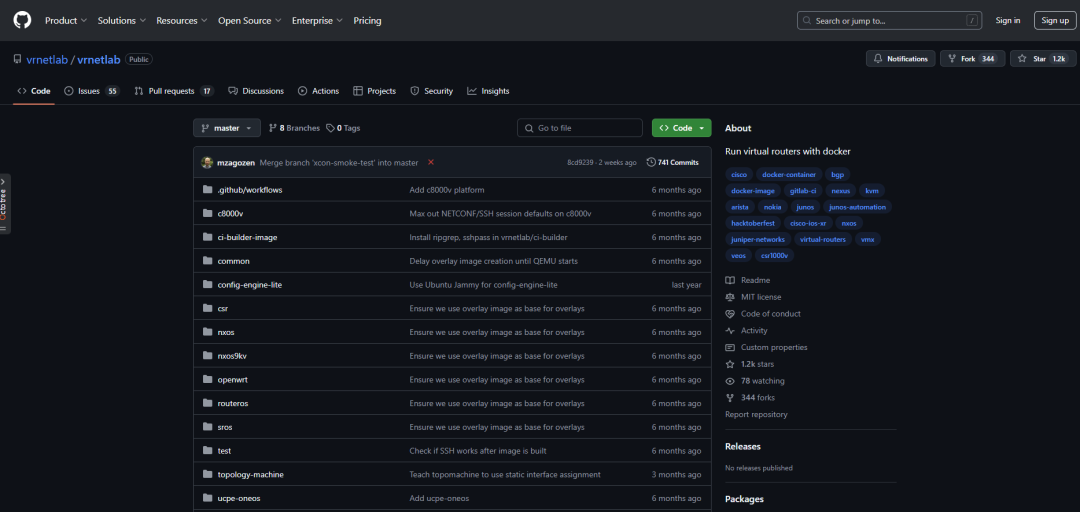Open commit message 'Add c8000v platform' for .github/workflows

[447, 190]
